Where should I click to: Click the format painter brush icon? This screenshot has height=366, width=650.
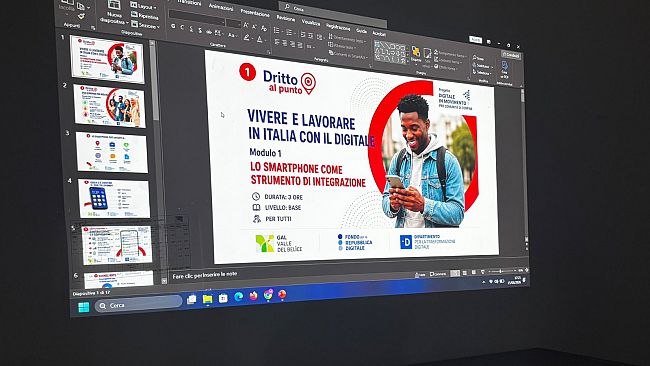coord(81,16)
